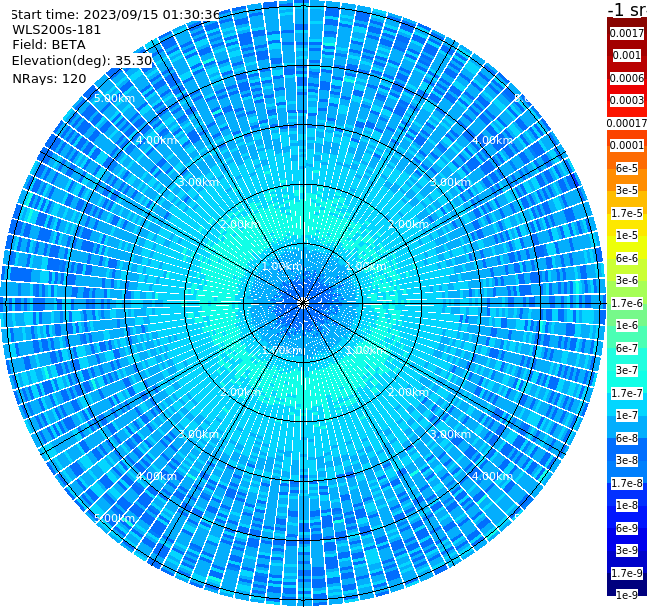Pick the 1.7e-5 yellow colorbar level

pos(626,213)
